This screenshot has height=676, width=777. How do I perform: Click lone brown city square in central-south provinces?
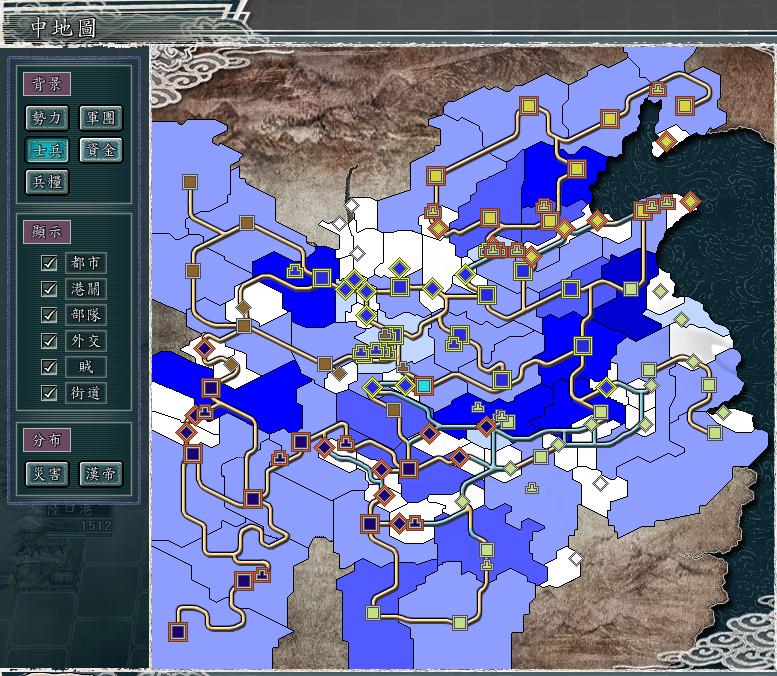click(x=393, y=410)
